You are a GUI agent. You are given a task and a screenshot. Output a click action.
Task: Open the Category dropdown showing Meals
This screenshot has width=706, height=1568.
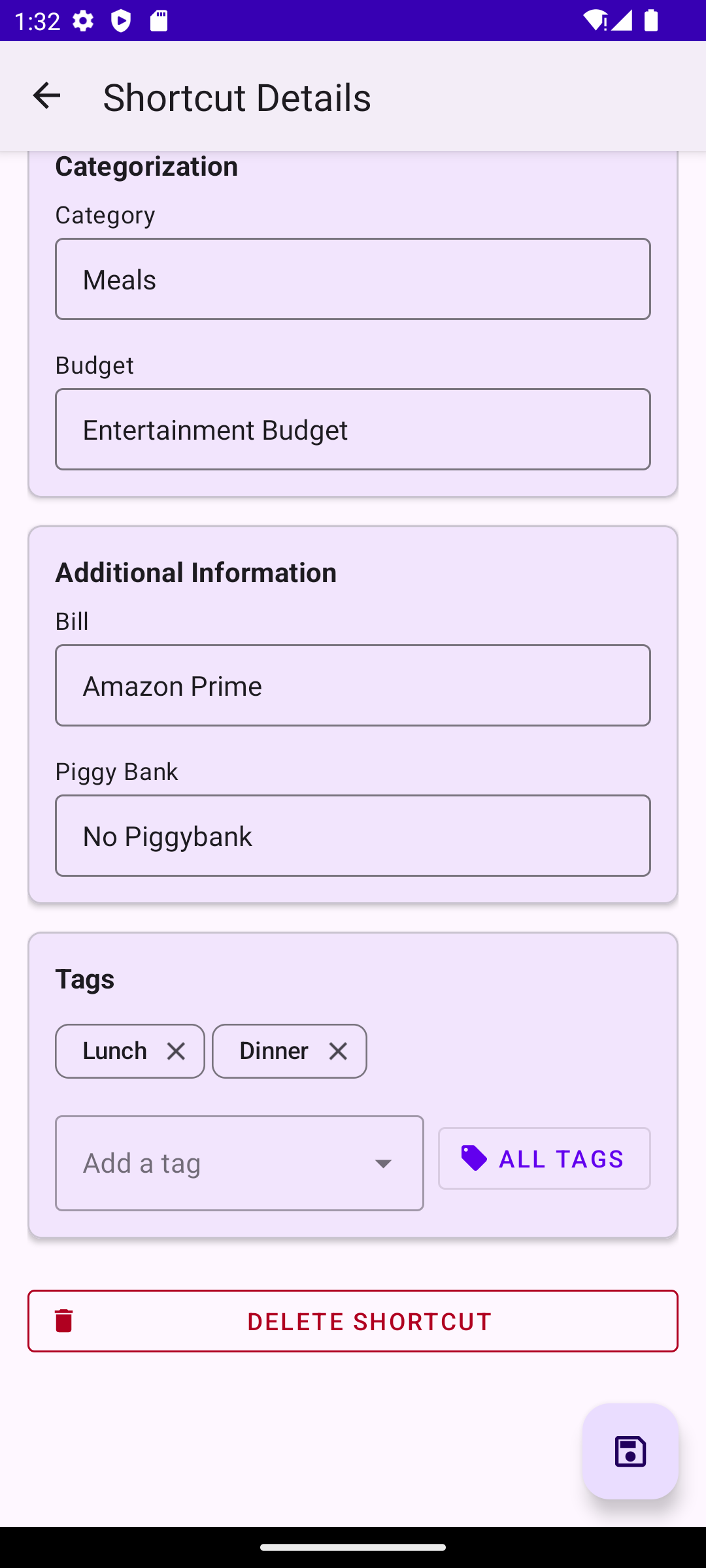(353, 279)
